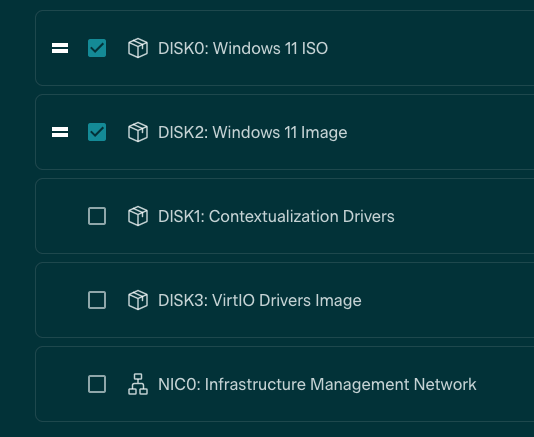Uncheck the DISK0 Windows 11 ISO checkbox
The width and height of the screenshot is (534, 437).
97,48
